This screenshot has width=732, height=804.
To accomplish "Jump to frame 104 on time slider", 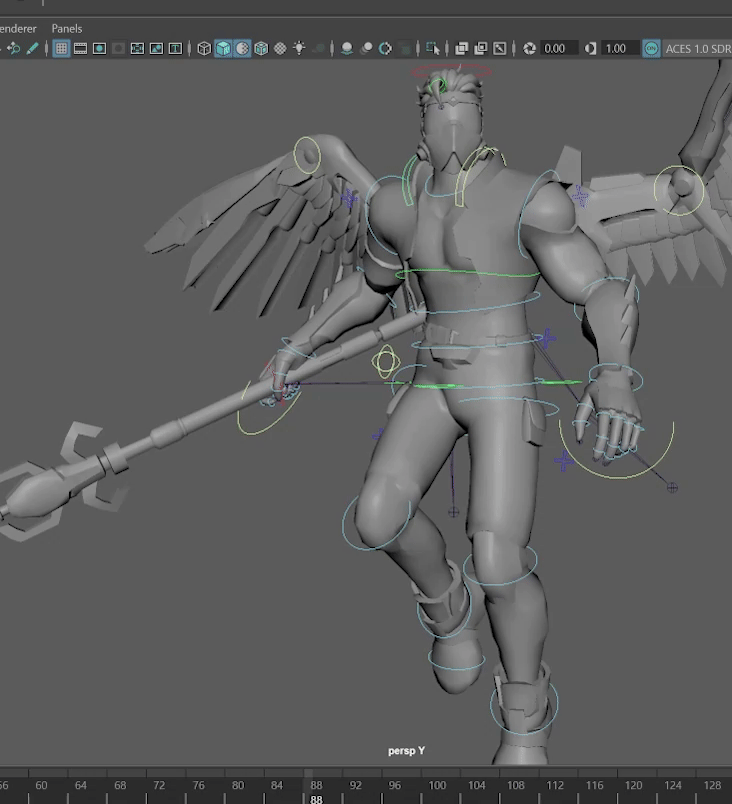I will click(476, 785).
